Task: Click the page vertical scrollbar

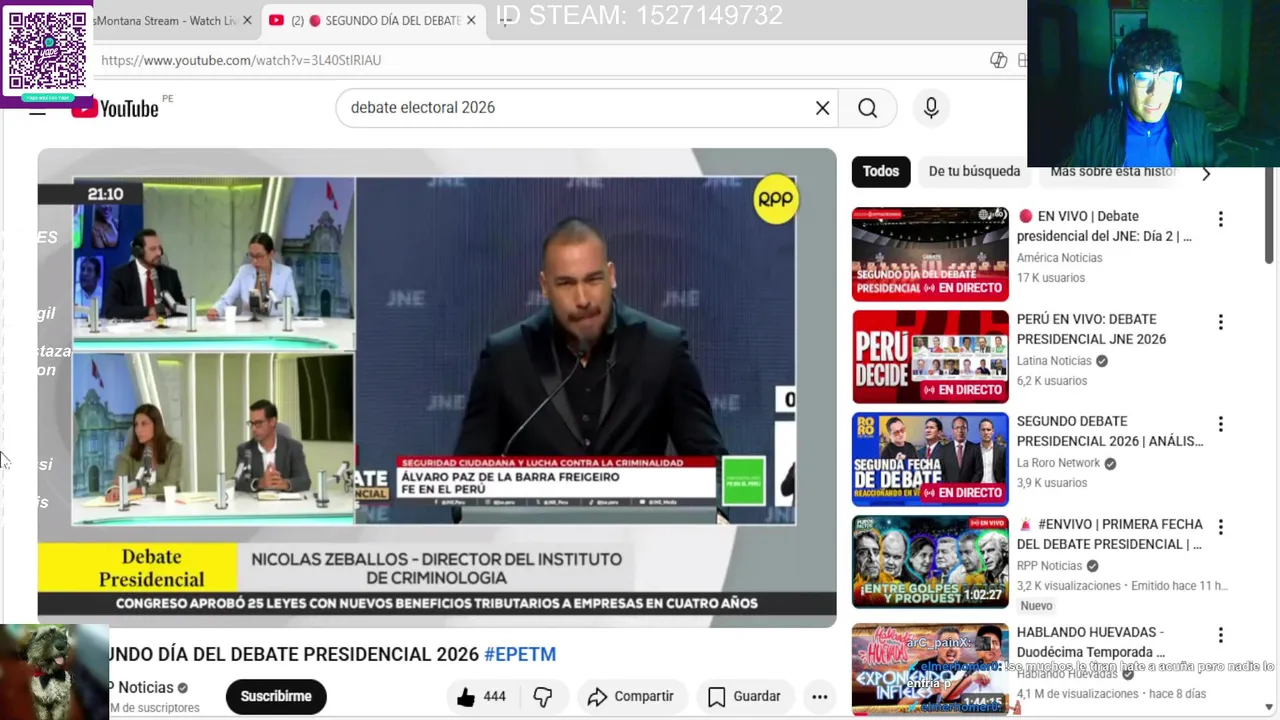Action: pyautogui.click(x=1270, y=215)
